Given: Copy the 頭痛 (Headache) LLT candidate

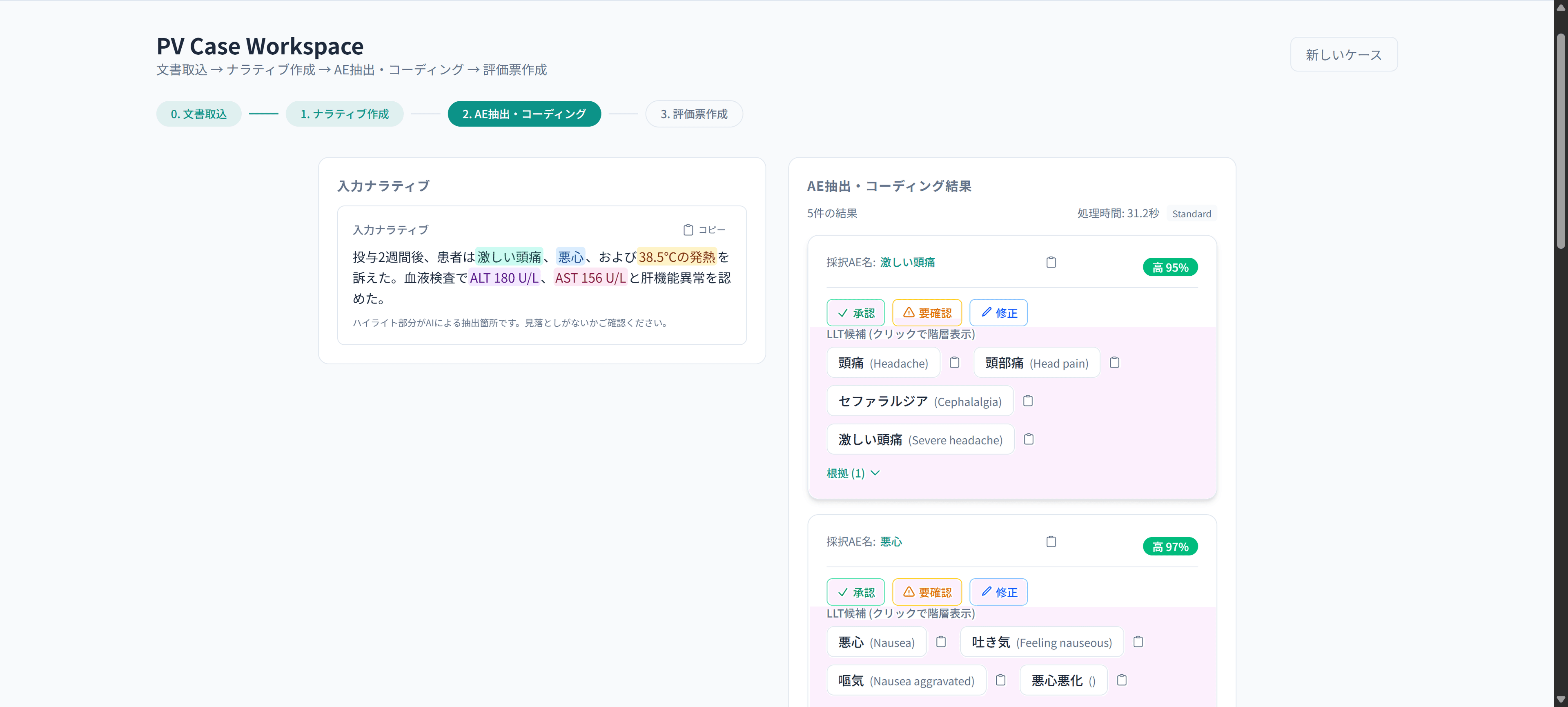Looking at the screenshot, I should 954,362.
